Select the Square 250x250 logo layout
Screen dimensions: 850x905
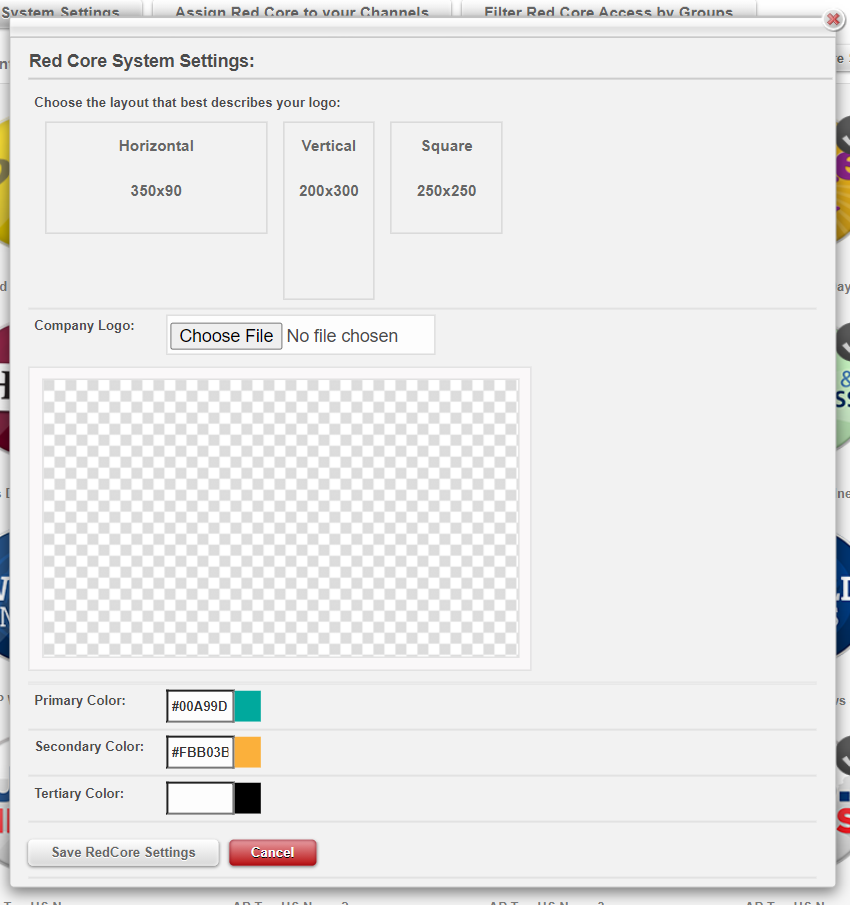[x=446, y=178]
